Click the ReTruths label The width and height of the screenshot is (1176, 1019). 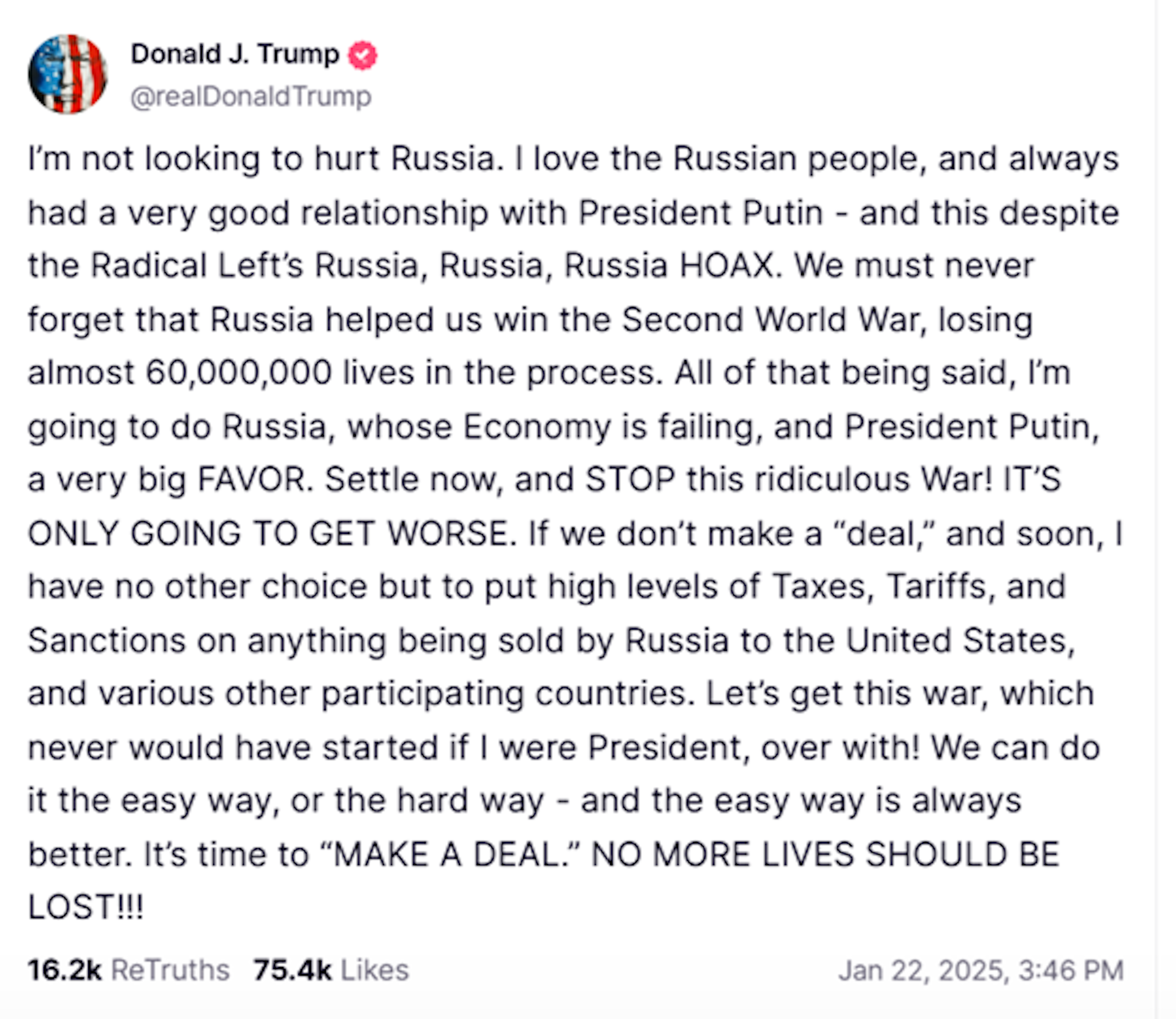(170, 970)
